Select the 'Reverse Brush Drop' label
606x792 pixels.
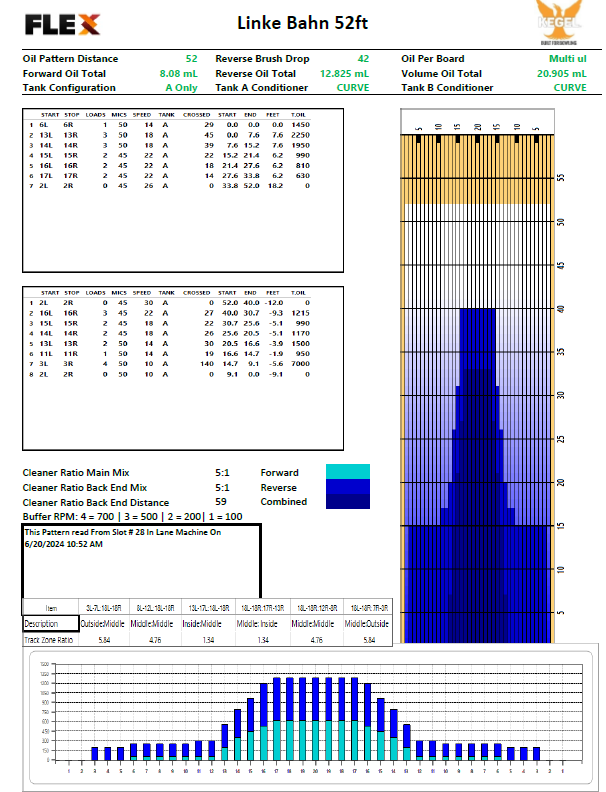(262, 59)
